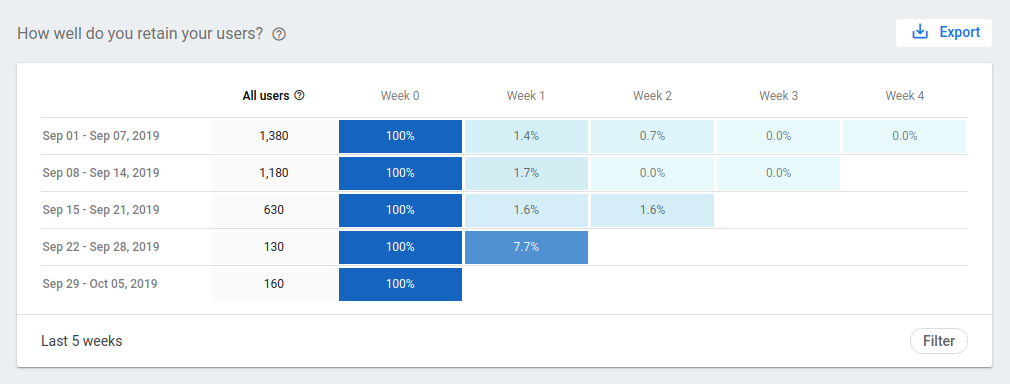1010x384 pixels.
Task: Click the 1.4% Week 1 cell
Action: pos(526,137)
